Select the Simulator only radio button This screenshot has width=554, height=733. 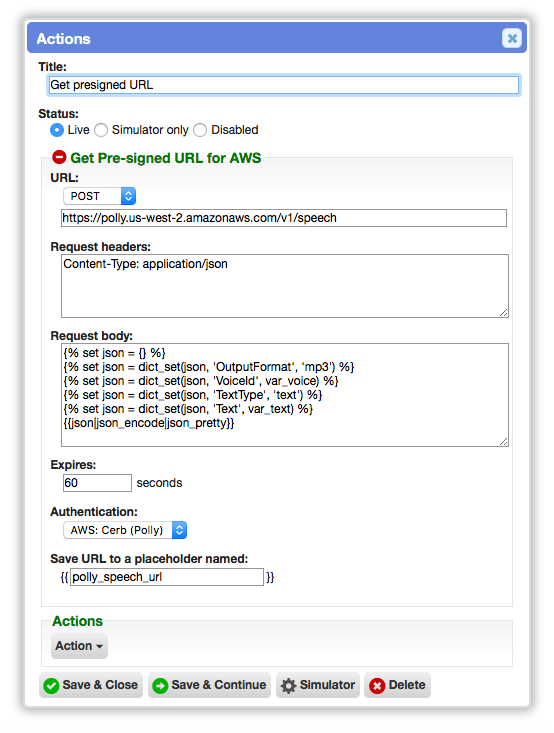click(x=101, y=130)
